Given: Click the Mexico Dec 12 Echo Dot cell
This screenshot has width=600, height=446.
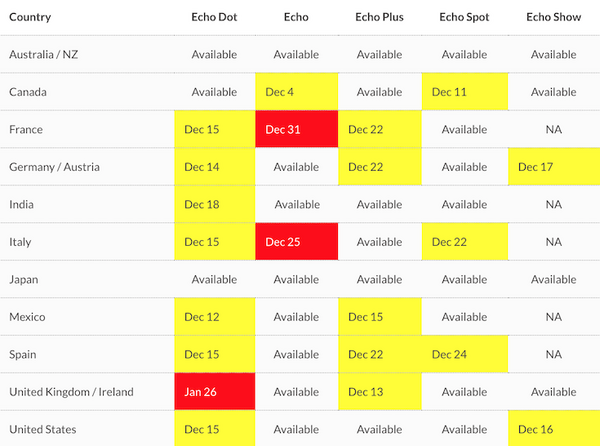Looking at the screenshot, I should [x=214, y=317].
